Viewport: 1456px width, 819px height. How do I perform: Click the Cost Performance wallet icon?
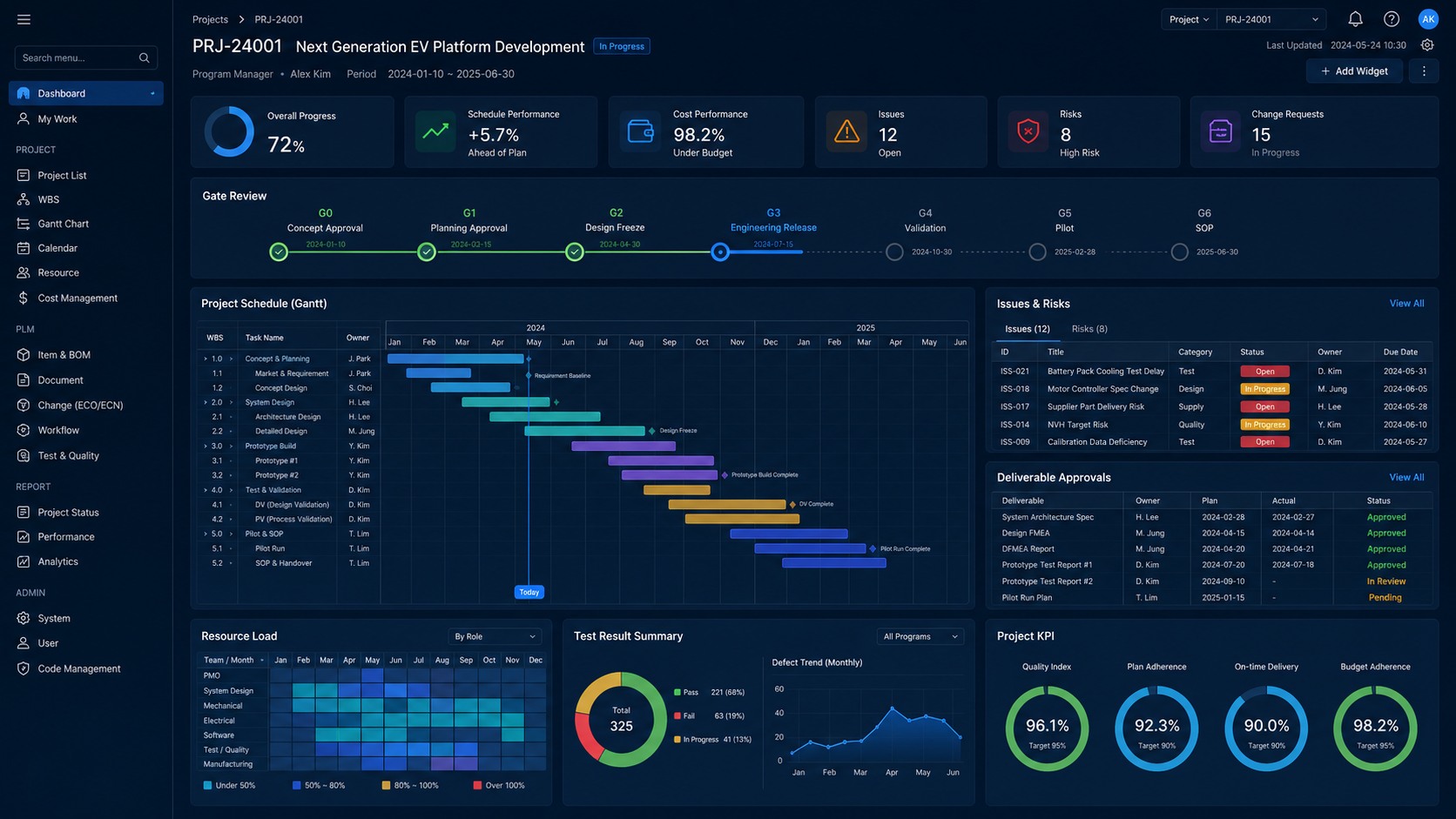(x=640, y=132)
